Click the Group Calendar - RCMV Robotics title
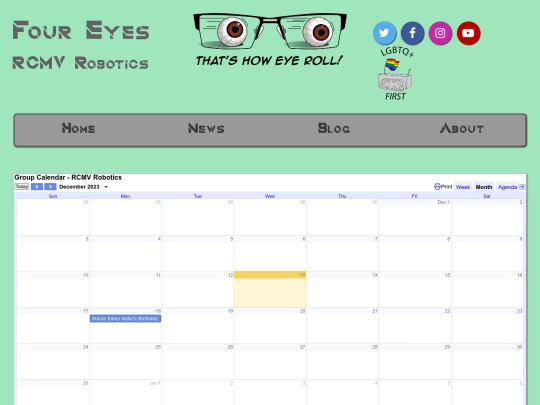The width and height of the screenshot is (540, 405). (68, 177)
